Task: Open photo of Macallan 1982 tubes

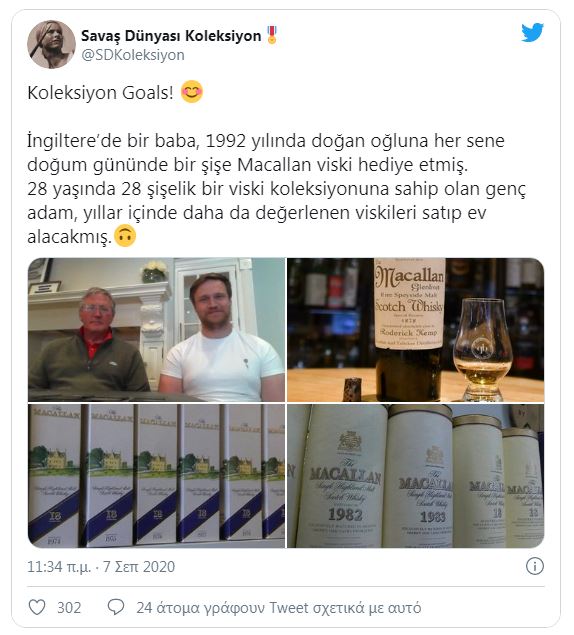Action: (416, 476)
